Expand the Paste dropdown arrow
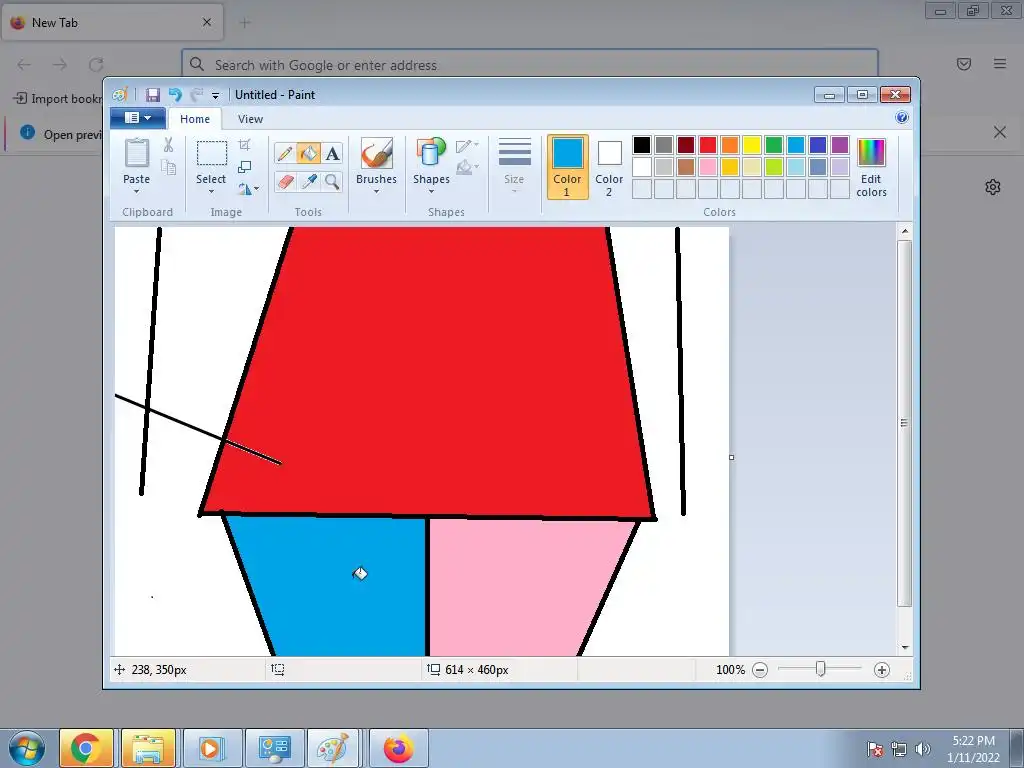 click(136, 192)
